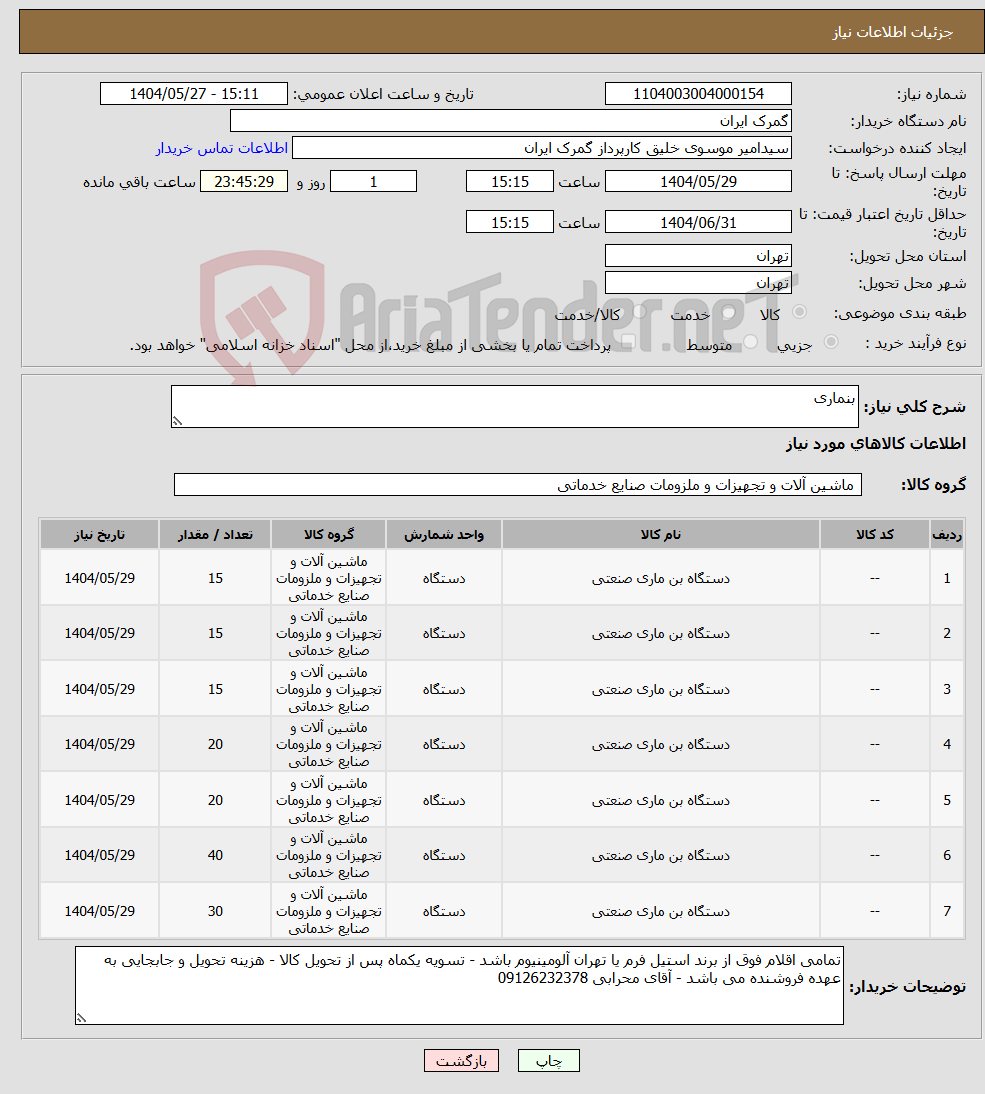The width and height of the screenshot is (985, 1094).
Task: Click product name in row 1
Action: (x=661, y=578)
